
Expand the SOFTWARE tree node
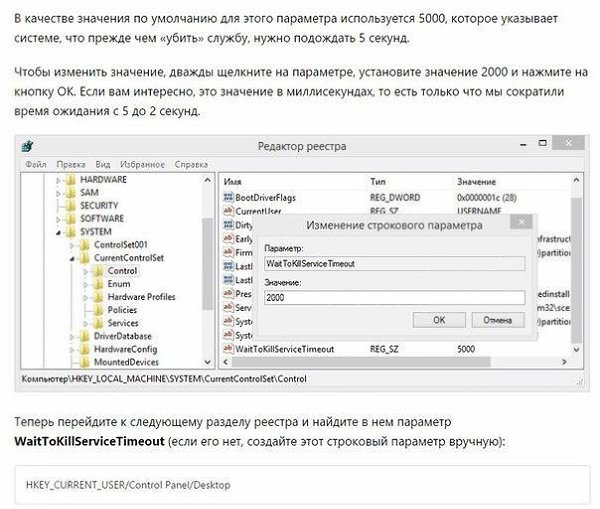click(x=59, y=219)
